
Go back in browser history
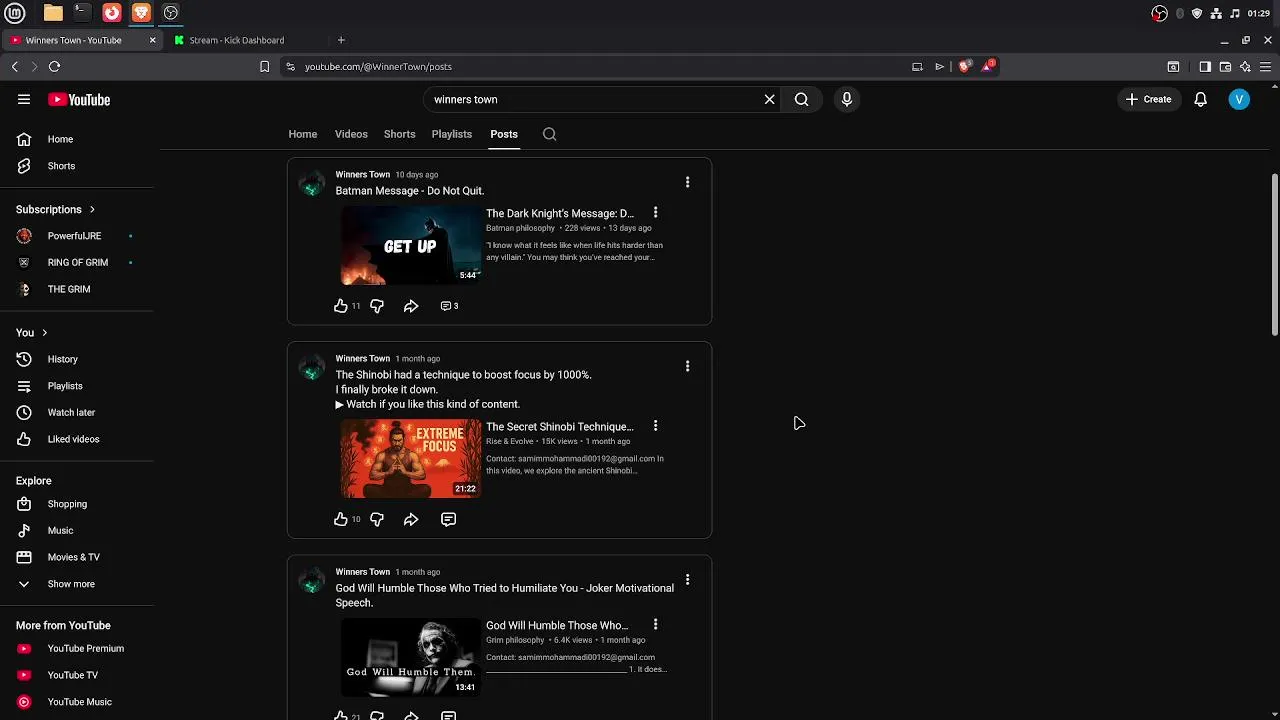(14, 66)
